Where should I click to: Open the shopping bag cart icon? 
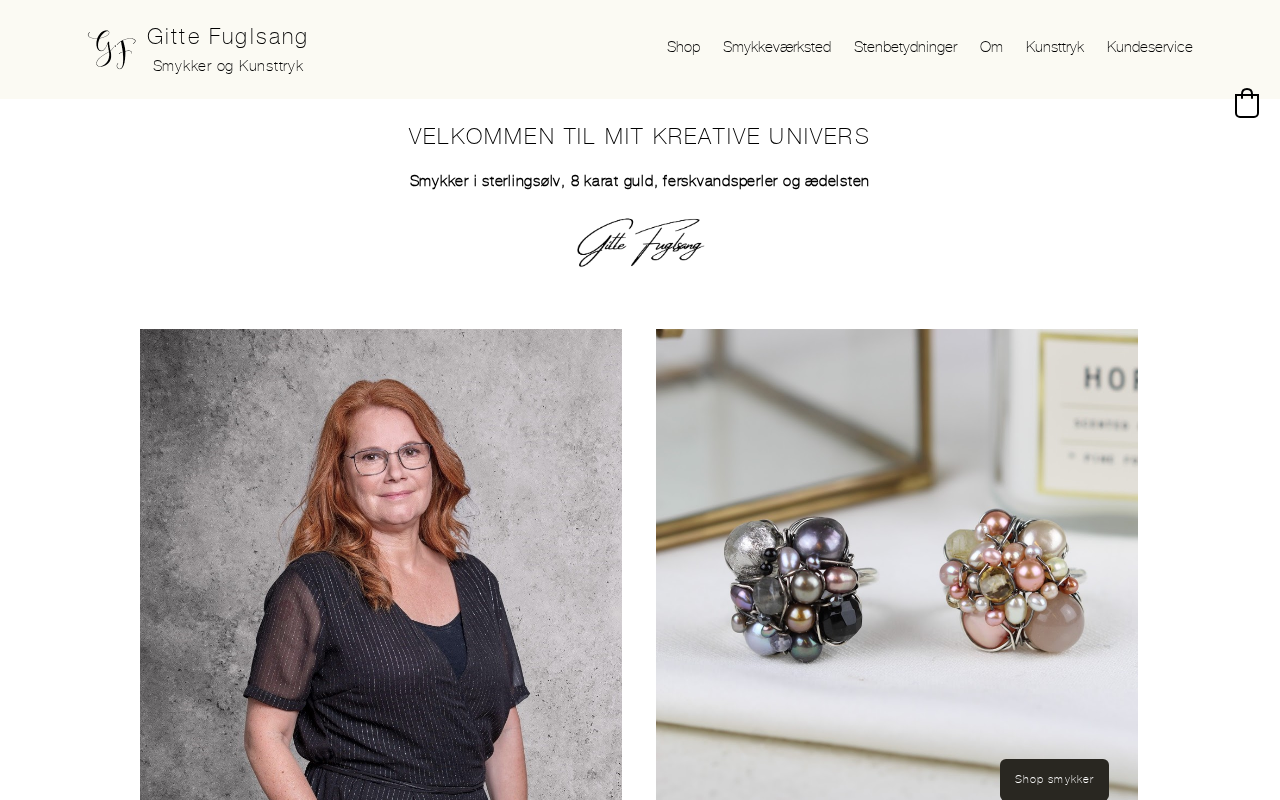[x=1247, y=103]
